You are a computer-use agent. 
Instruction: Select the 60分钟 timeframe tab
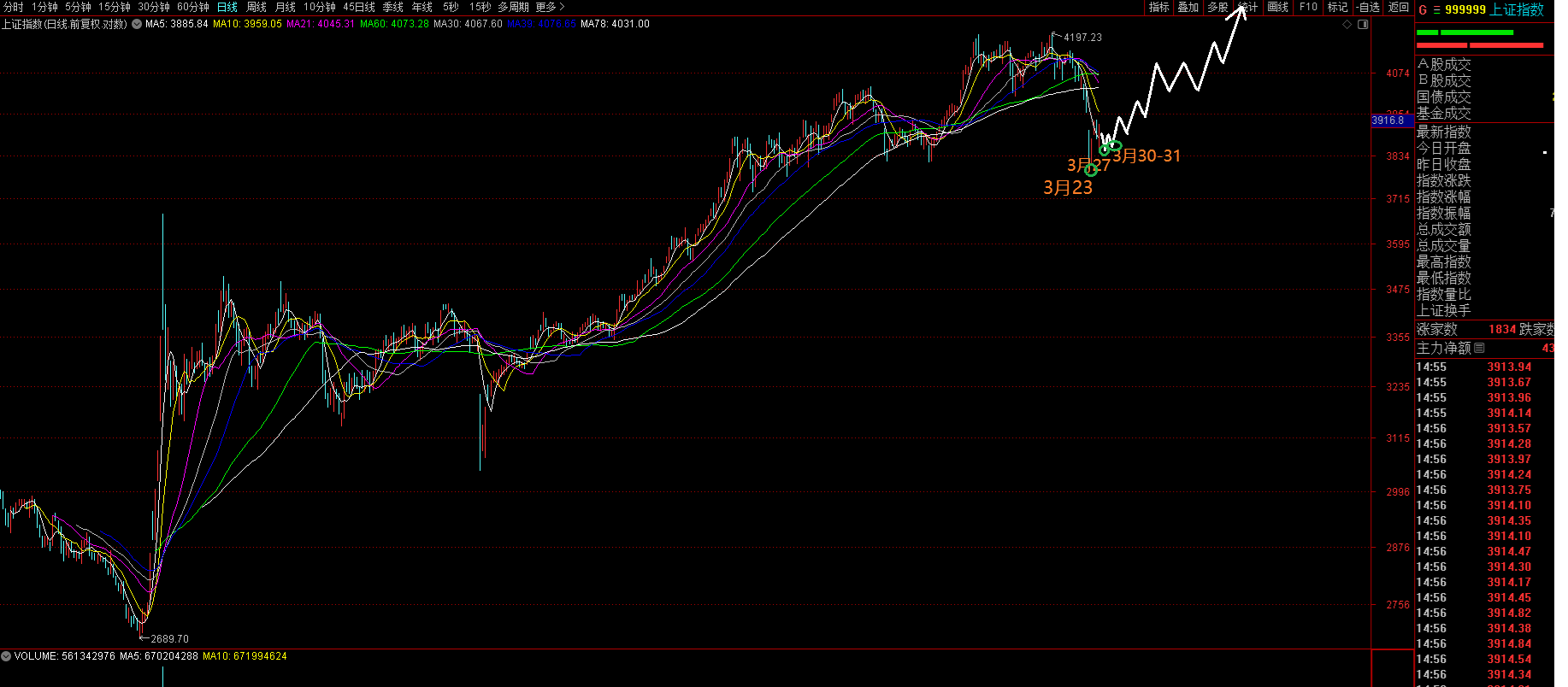tap(192, 7)
